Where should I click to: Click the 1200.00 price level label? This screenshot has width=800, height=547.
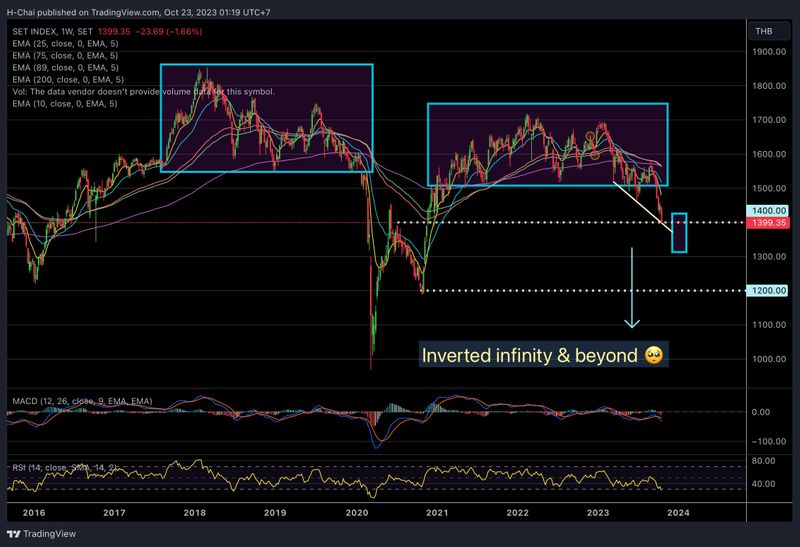click(766, 291)
